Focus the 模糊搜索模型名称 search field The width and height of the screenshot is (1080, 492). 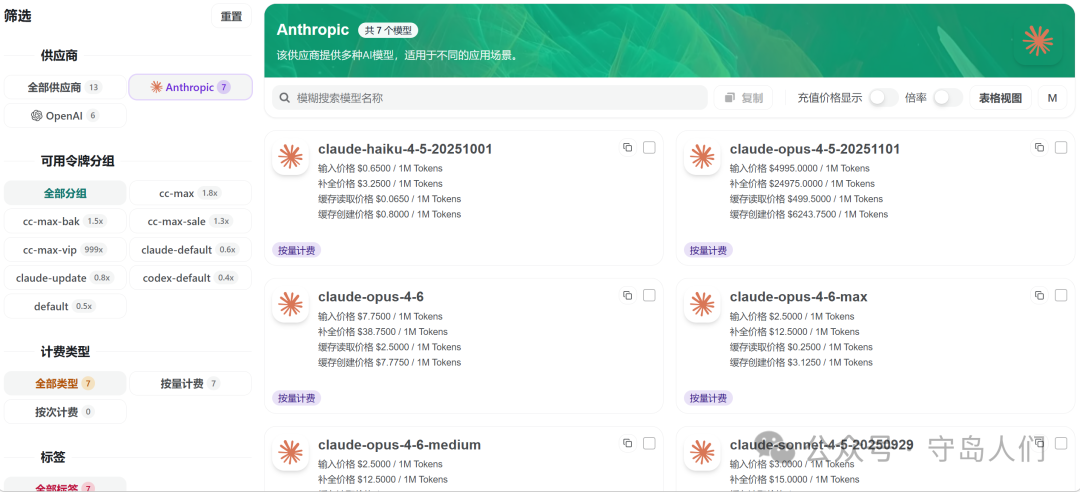(x=490, y=98)
